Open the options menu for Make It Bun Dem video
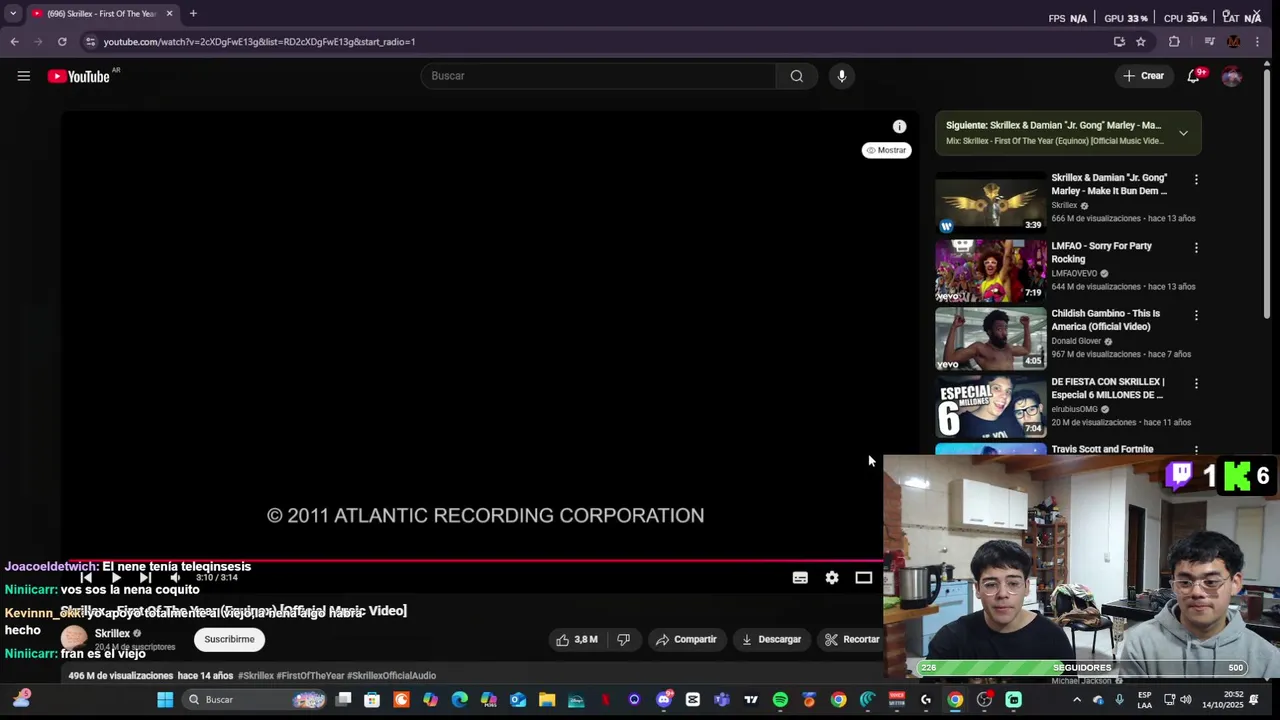 (x=1196, y=180)
